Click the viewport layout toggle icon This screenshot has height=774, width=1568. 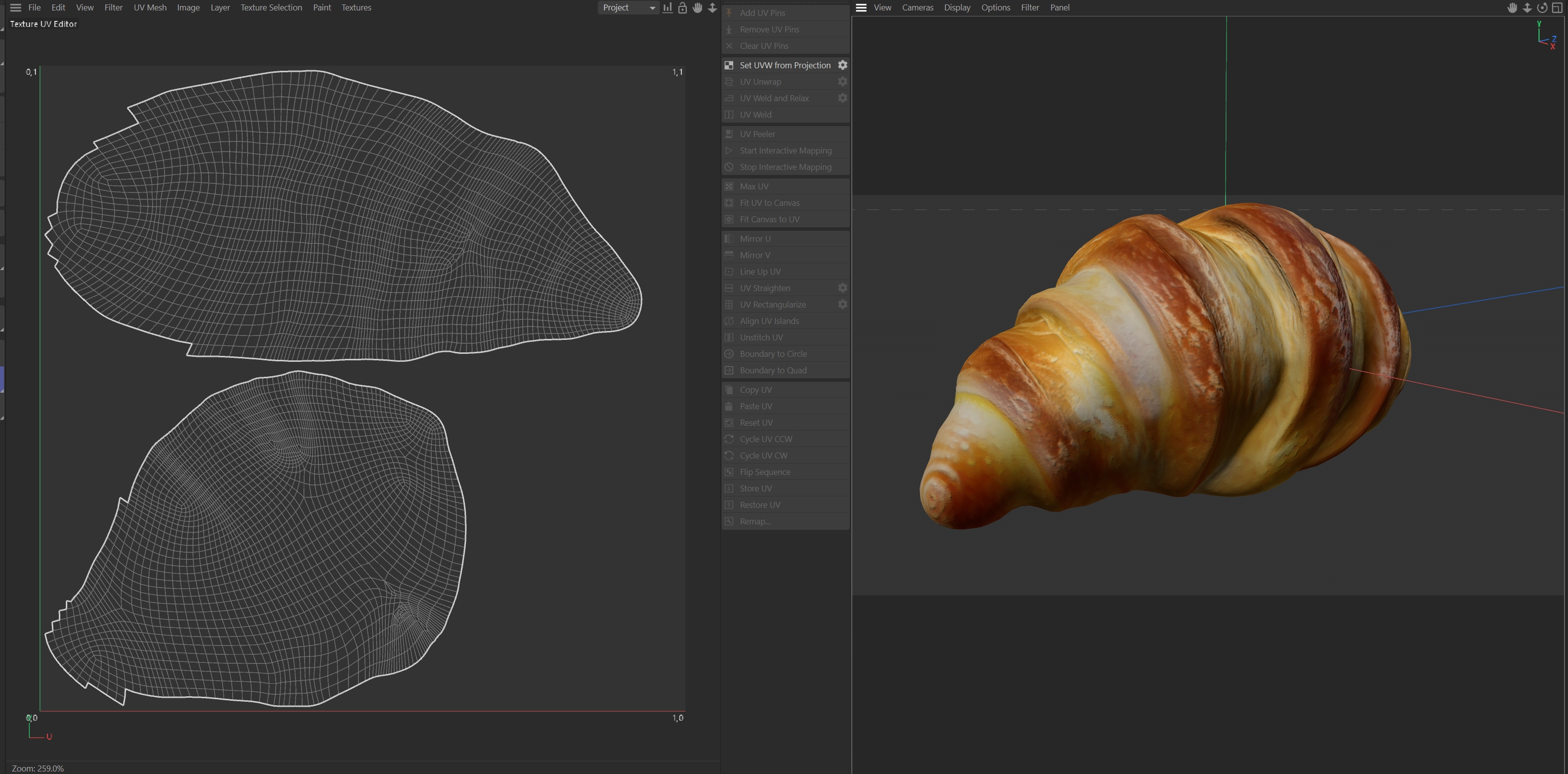(x=1557, y=8)
